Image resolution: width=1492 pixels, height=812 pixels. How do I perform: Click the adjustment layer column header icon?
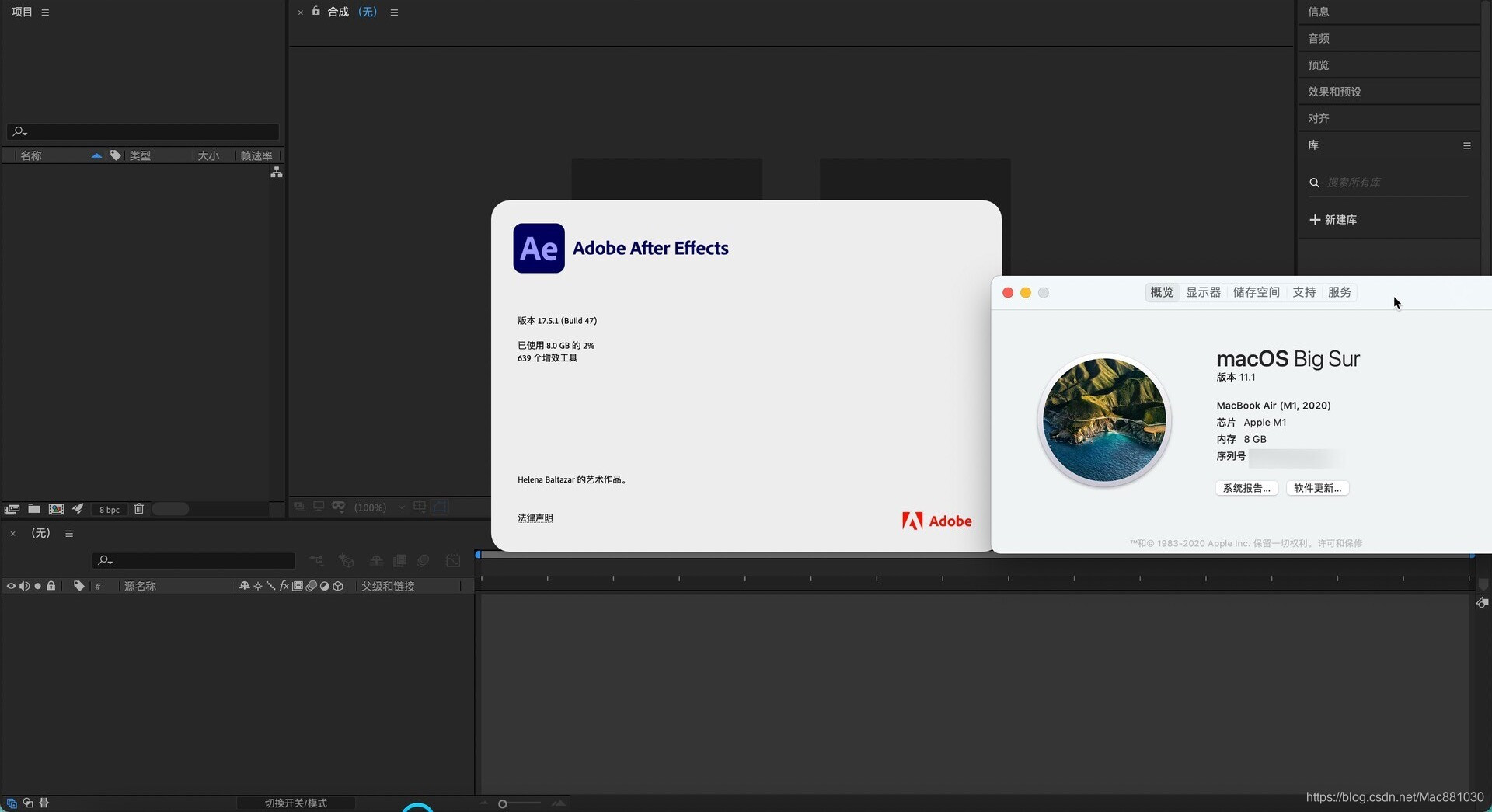pos(325,586)
